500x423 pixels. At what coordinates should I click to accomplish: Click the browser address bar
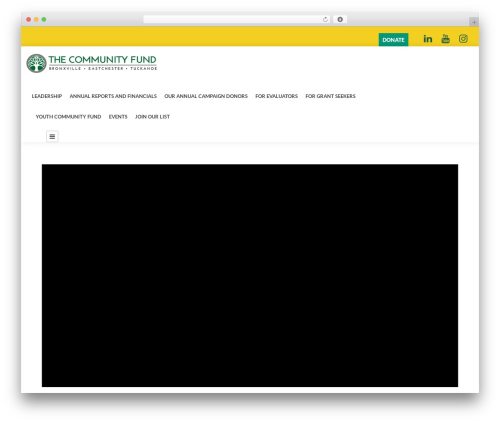click(237, 19)
